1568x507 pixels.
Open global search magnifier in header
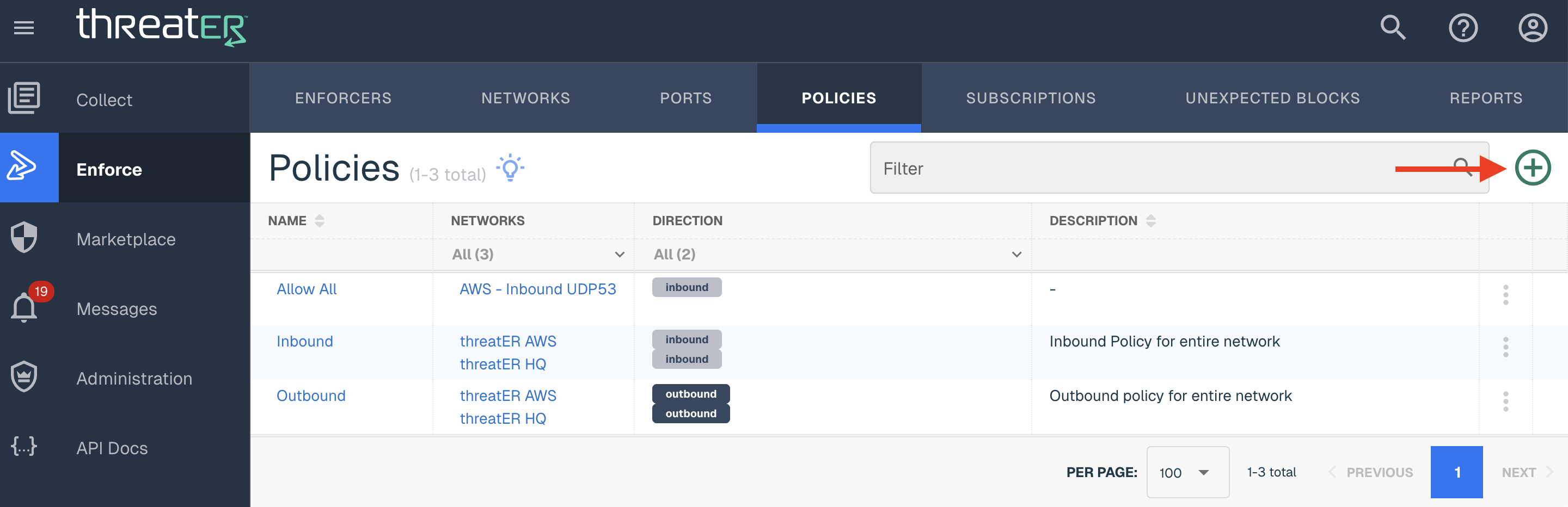[1393, 28]
